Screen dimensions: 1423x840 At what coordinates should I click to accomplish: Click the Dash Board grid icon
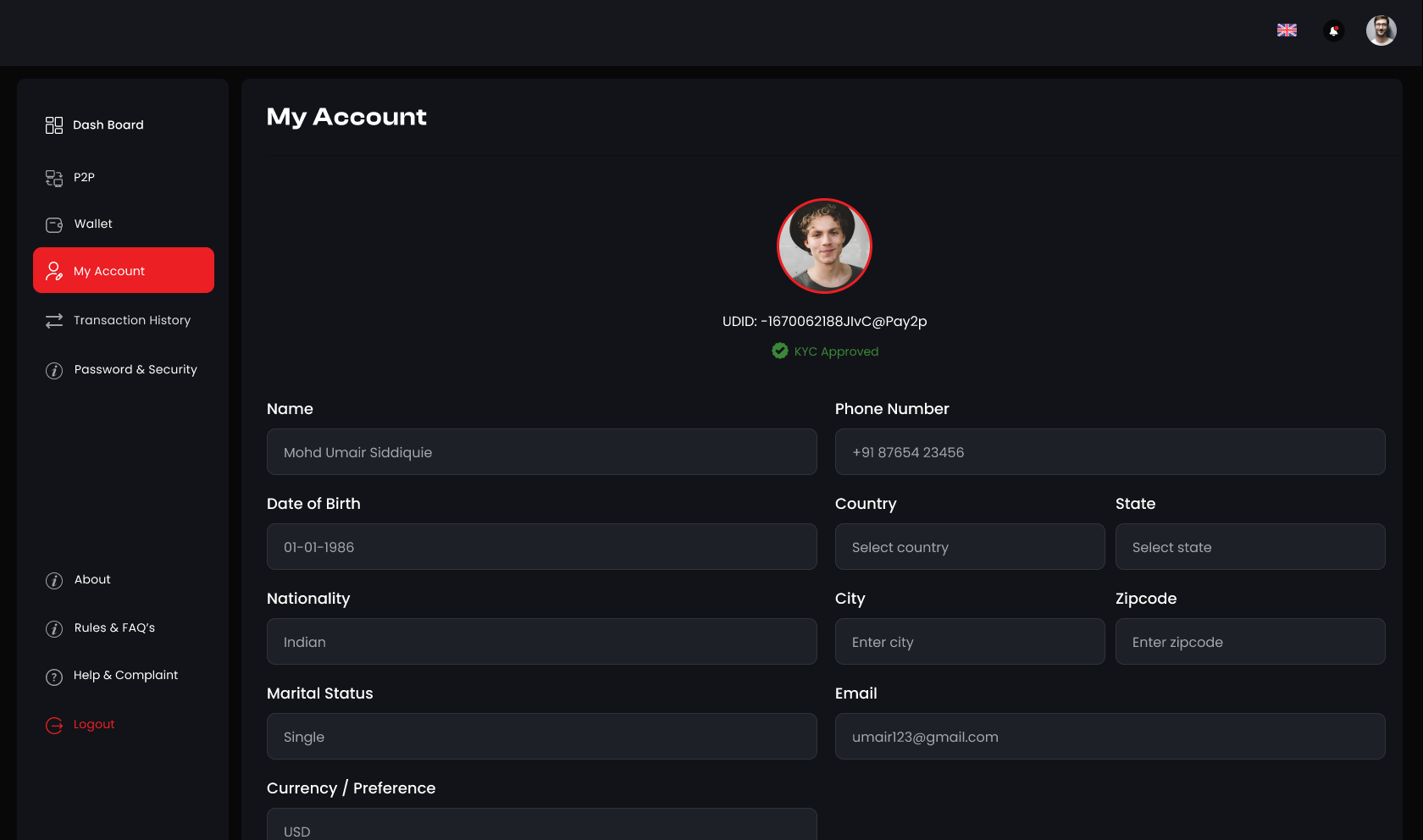(54, 125)
